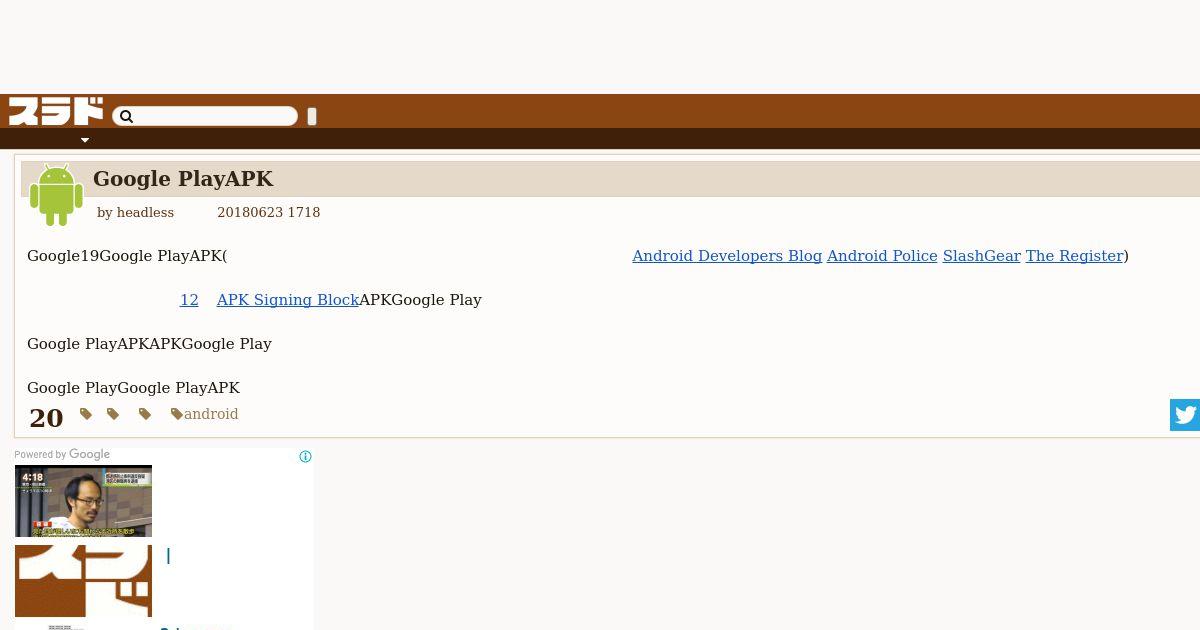Expand the dropdown arrow below the site logo
This screenshot has width=1200, height=630.
(85, 140)
